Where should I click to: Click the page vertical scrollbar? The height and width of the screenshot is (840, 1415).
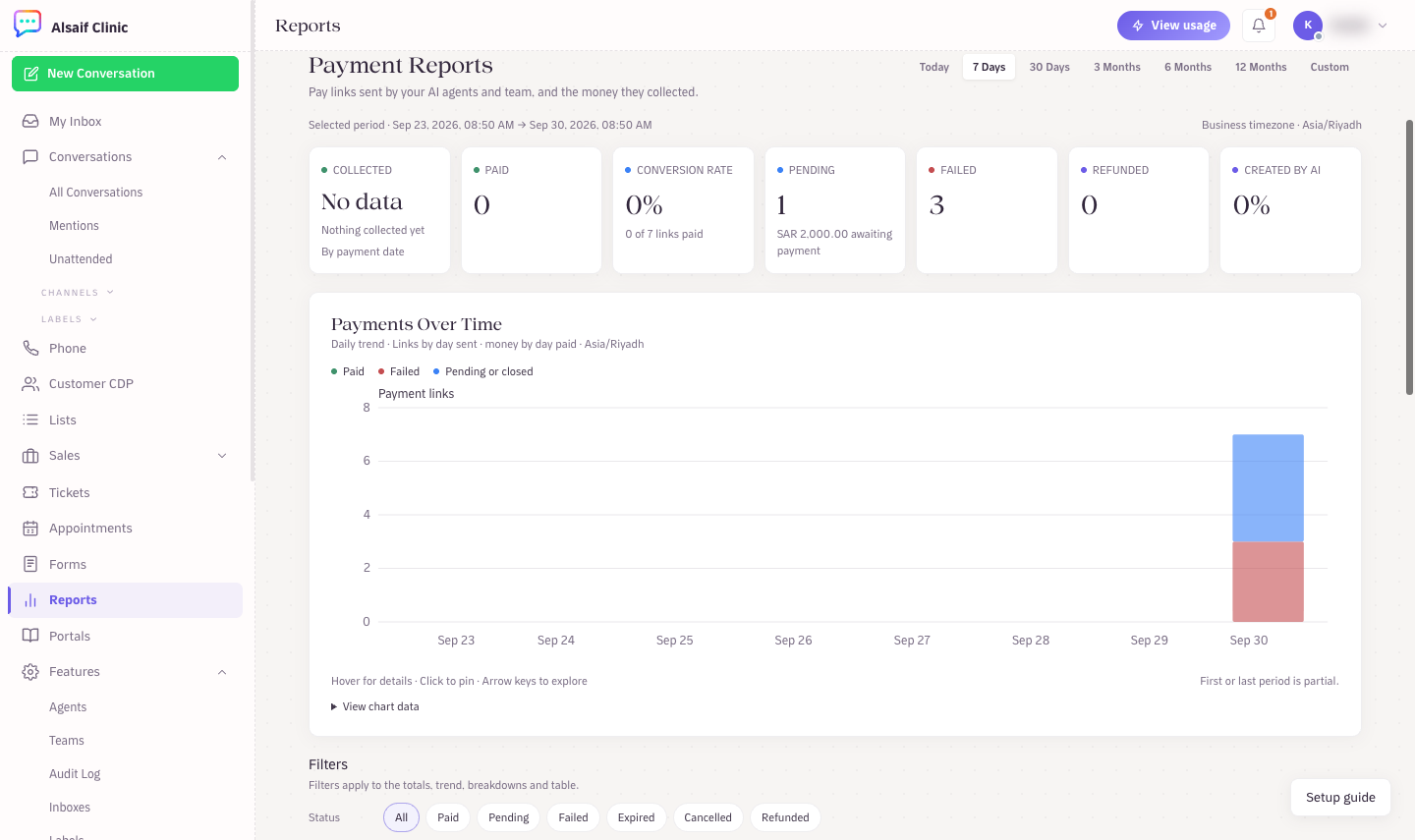[1409, 257]
